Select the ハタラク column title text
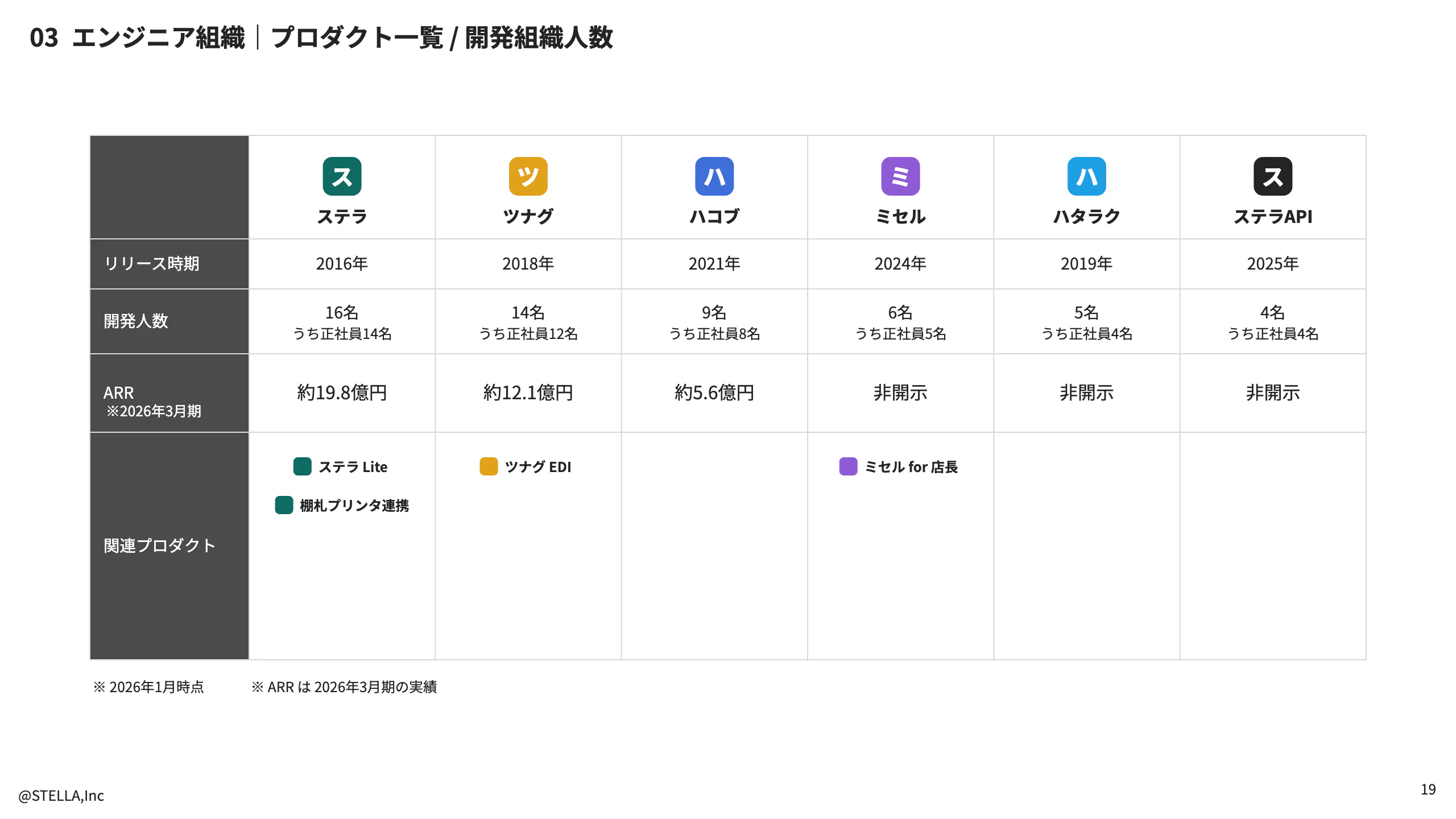1456x819 pixels. 1086,217
